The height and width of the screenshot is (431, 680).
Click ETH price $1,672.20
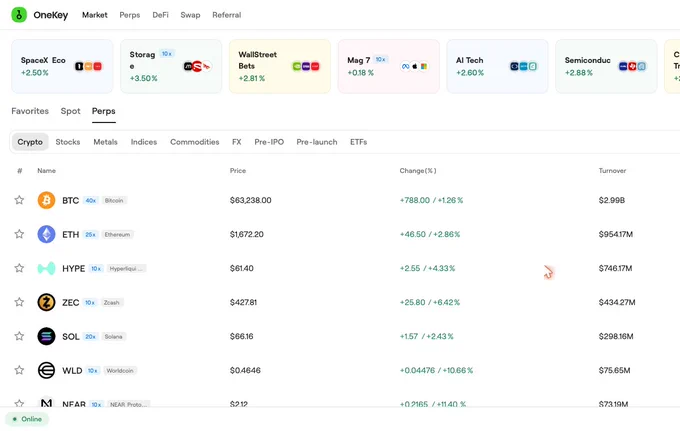[x=247, y=234]
